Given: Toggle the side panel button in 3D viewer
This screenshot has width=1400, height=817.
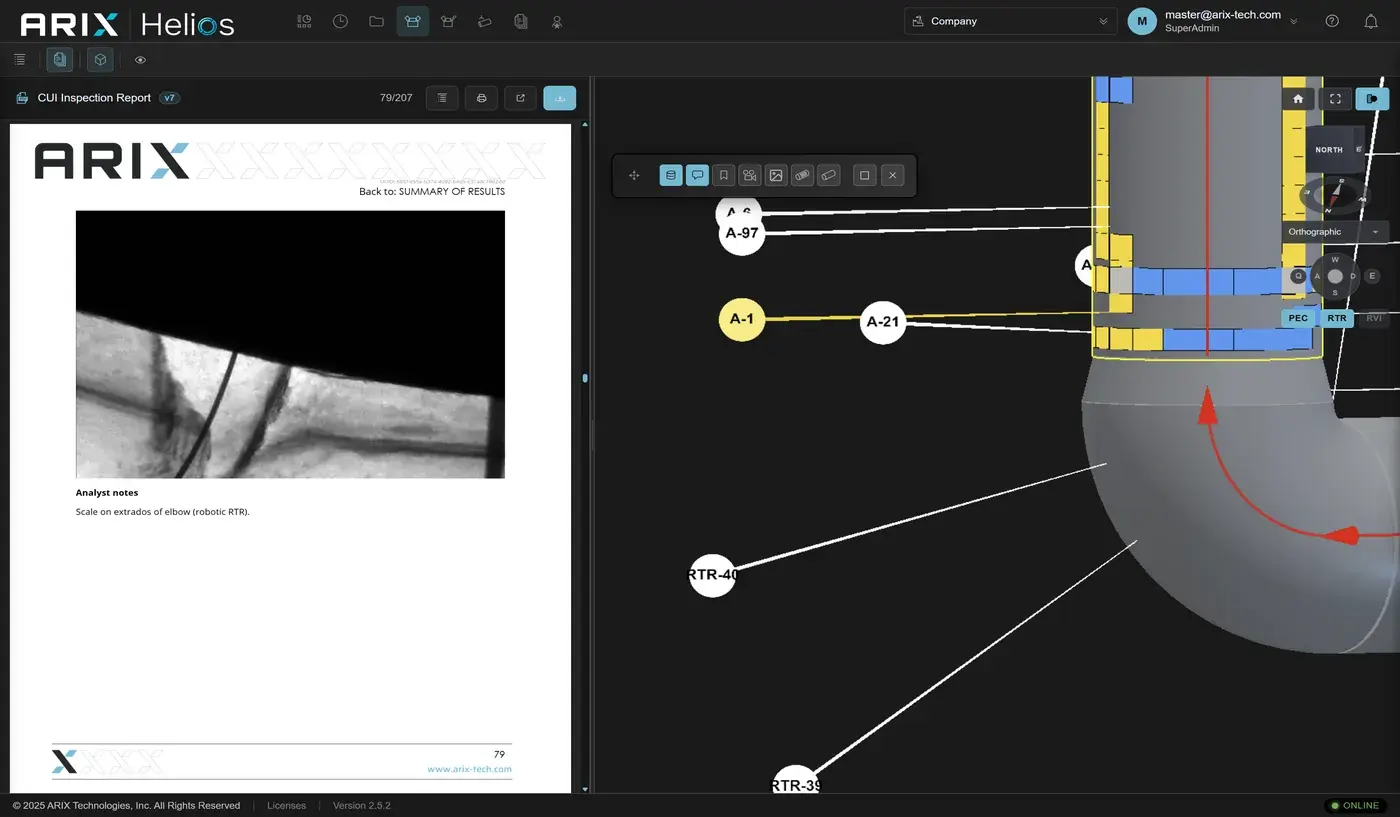Looking at the screenshot, I should [x=1373, y=99].
